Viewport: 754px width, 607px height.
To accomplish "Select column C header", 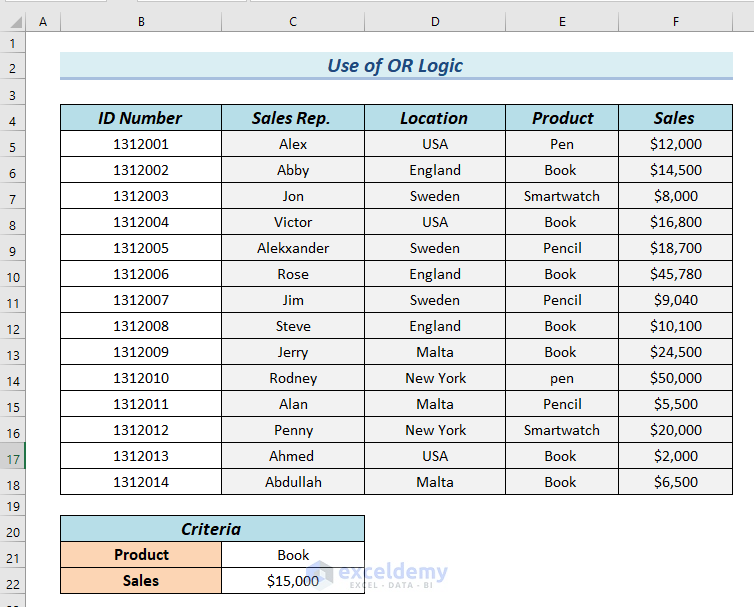I will coord(292,21).
